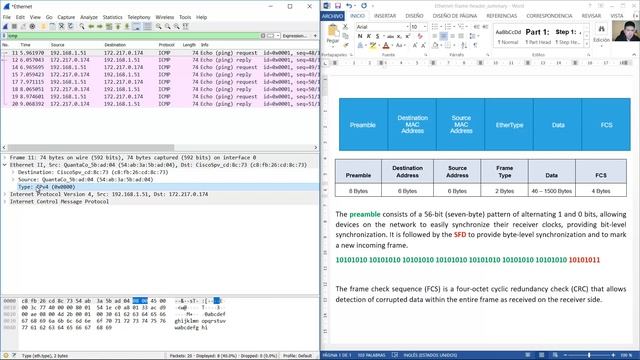Click ARCHIVO button in Word
This screenshot has height=360, width=640.
click(x=332, y=16)
